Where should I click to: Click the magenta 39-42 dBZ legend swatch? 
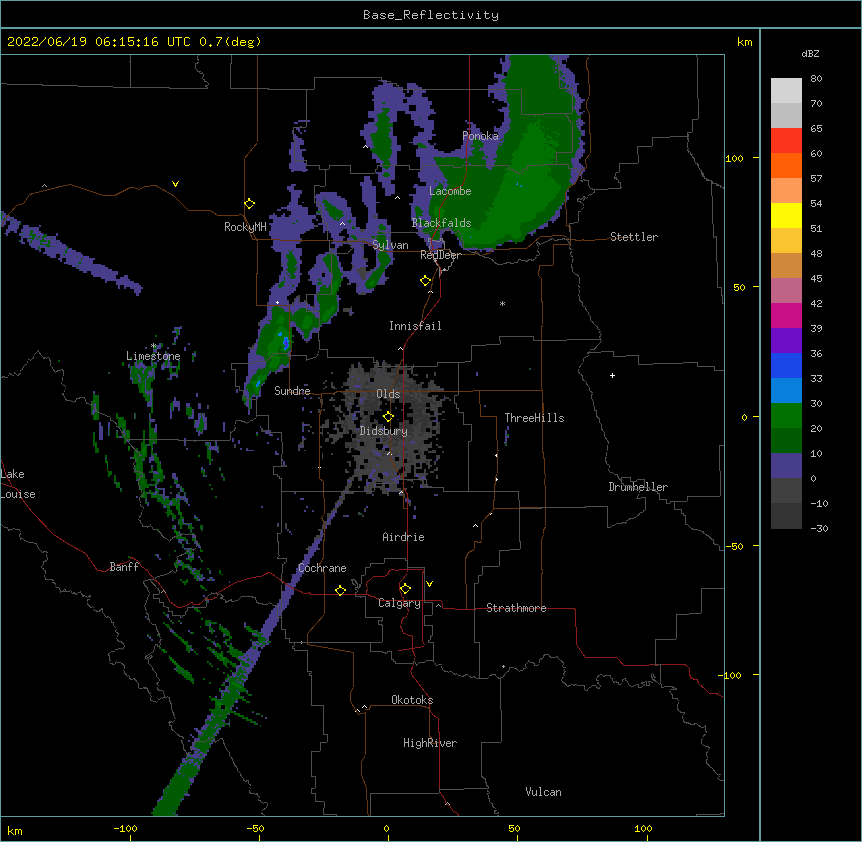pos(786,315)
